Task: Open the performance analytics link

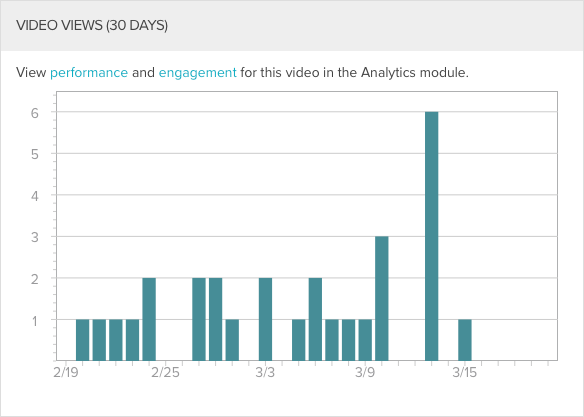Action: click(x=89, y=73)
